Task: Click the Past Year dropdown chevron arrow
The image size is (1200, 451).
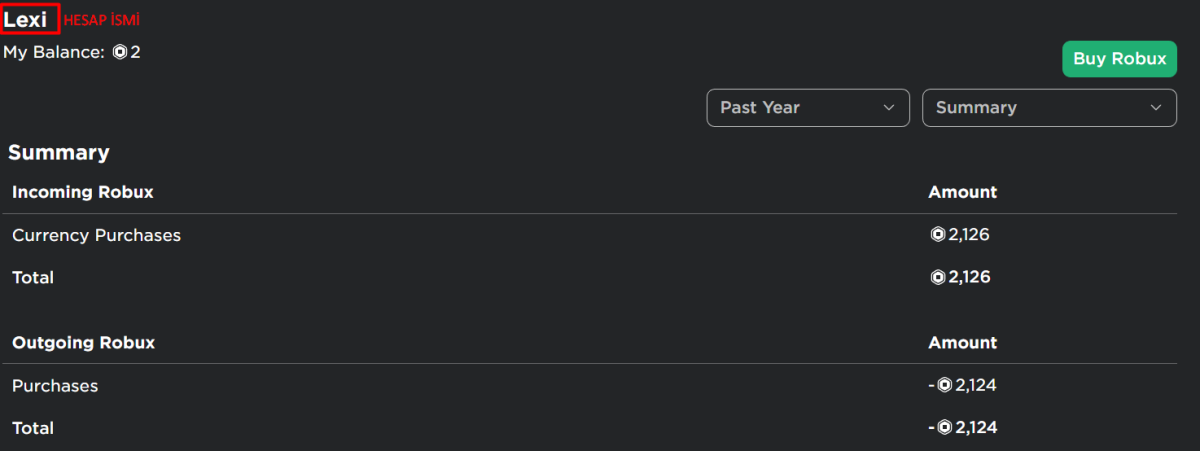Action: click(x=889, y=108)
